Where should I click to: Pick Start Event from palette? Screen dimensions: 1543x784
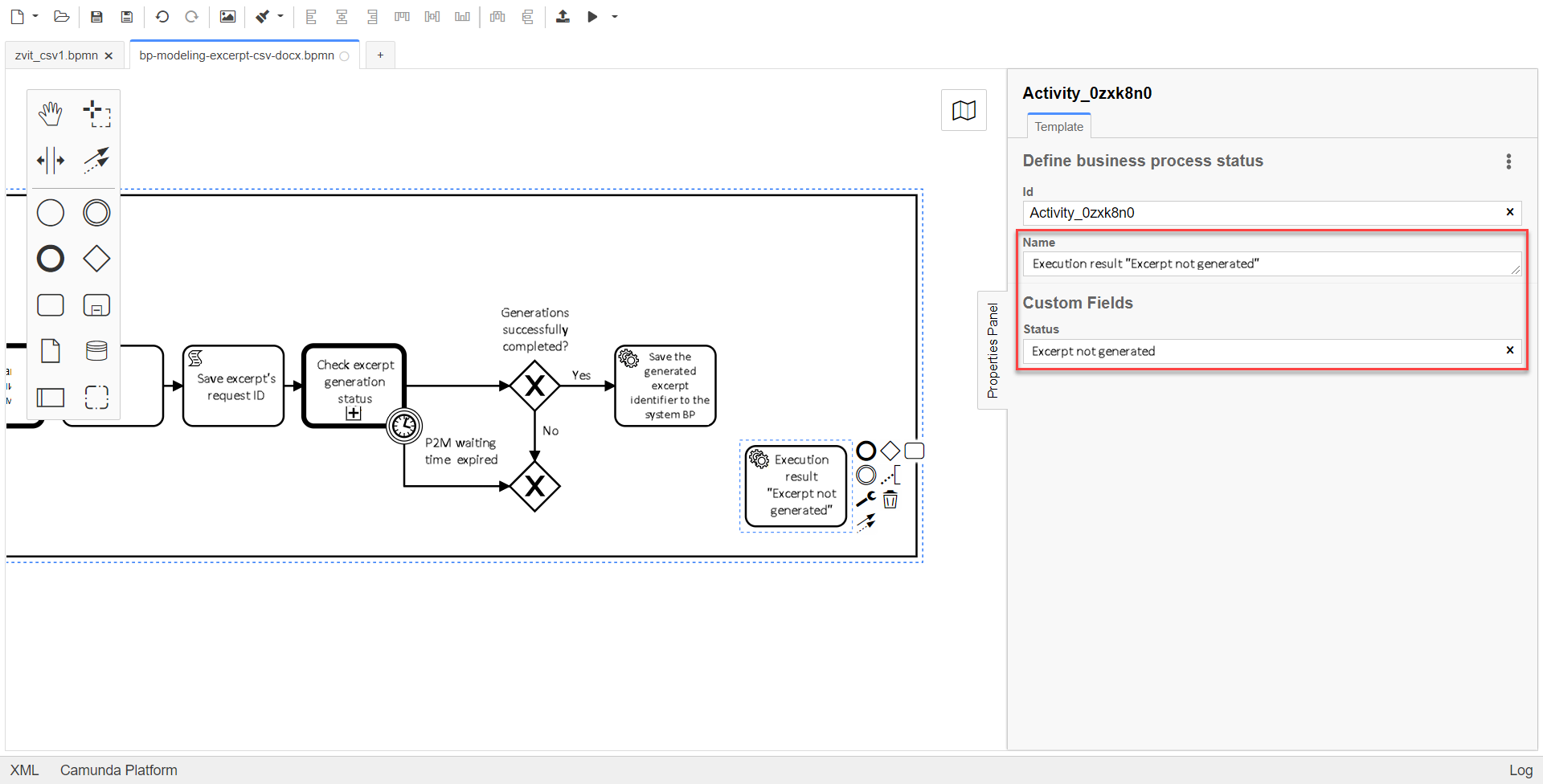click(51, 213)
